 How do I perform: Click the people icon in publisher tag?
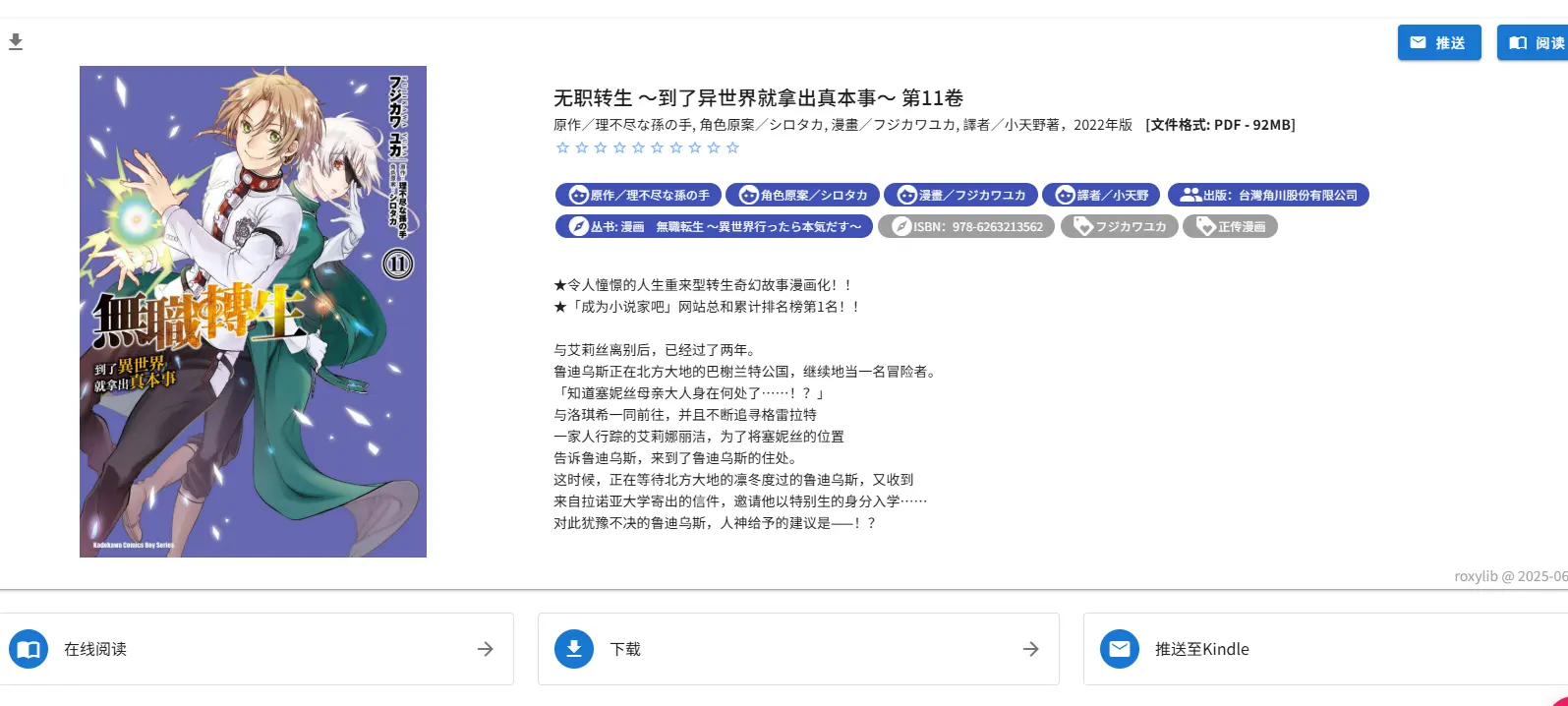pyautogui.click(x=1191, y=195)
